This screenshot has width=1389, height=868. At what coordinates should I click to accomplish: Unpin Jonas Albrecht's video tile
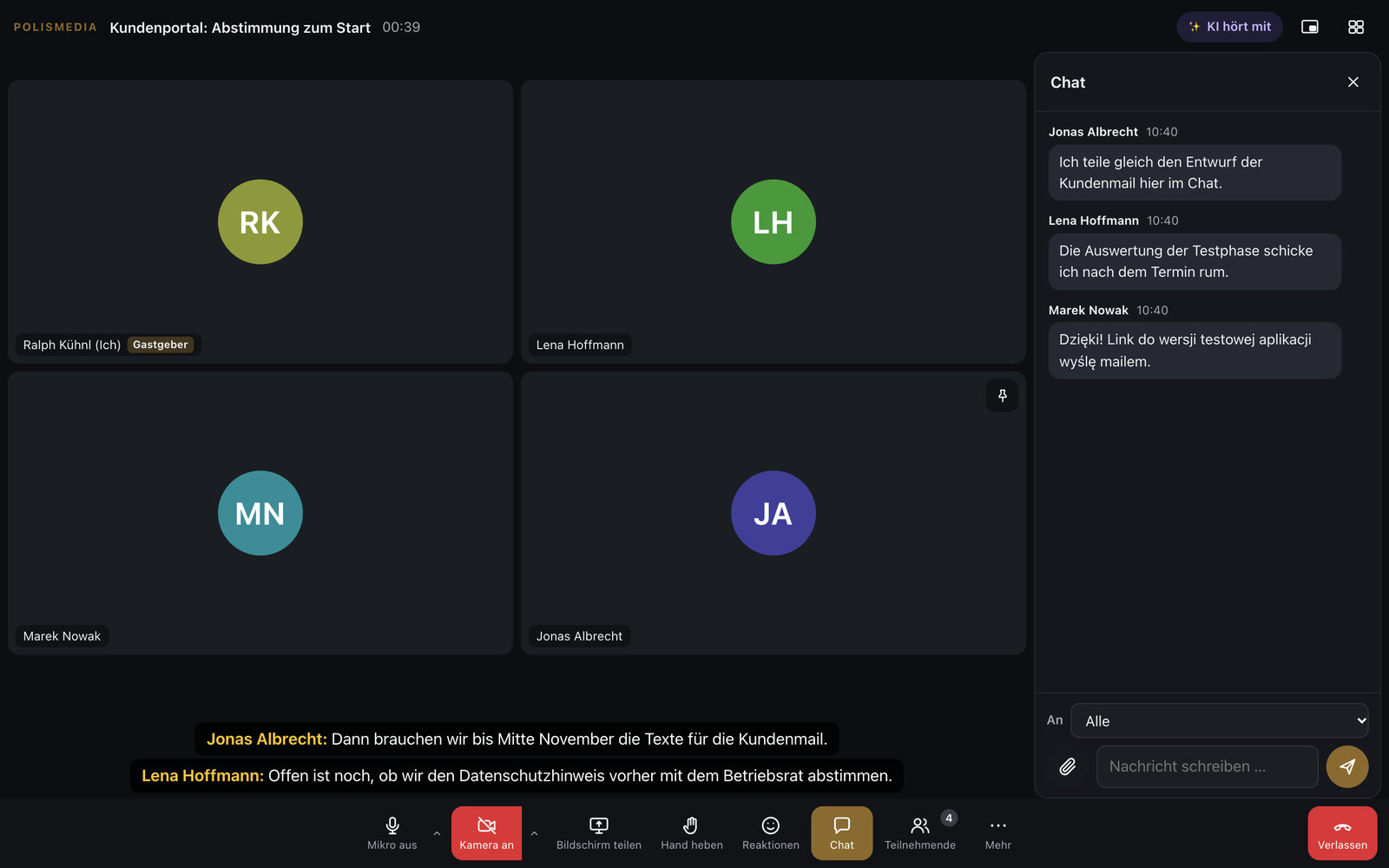[1003, 396]
